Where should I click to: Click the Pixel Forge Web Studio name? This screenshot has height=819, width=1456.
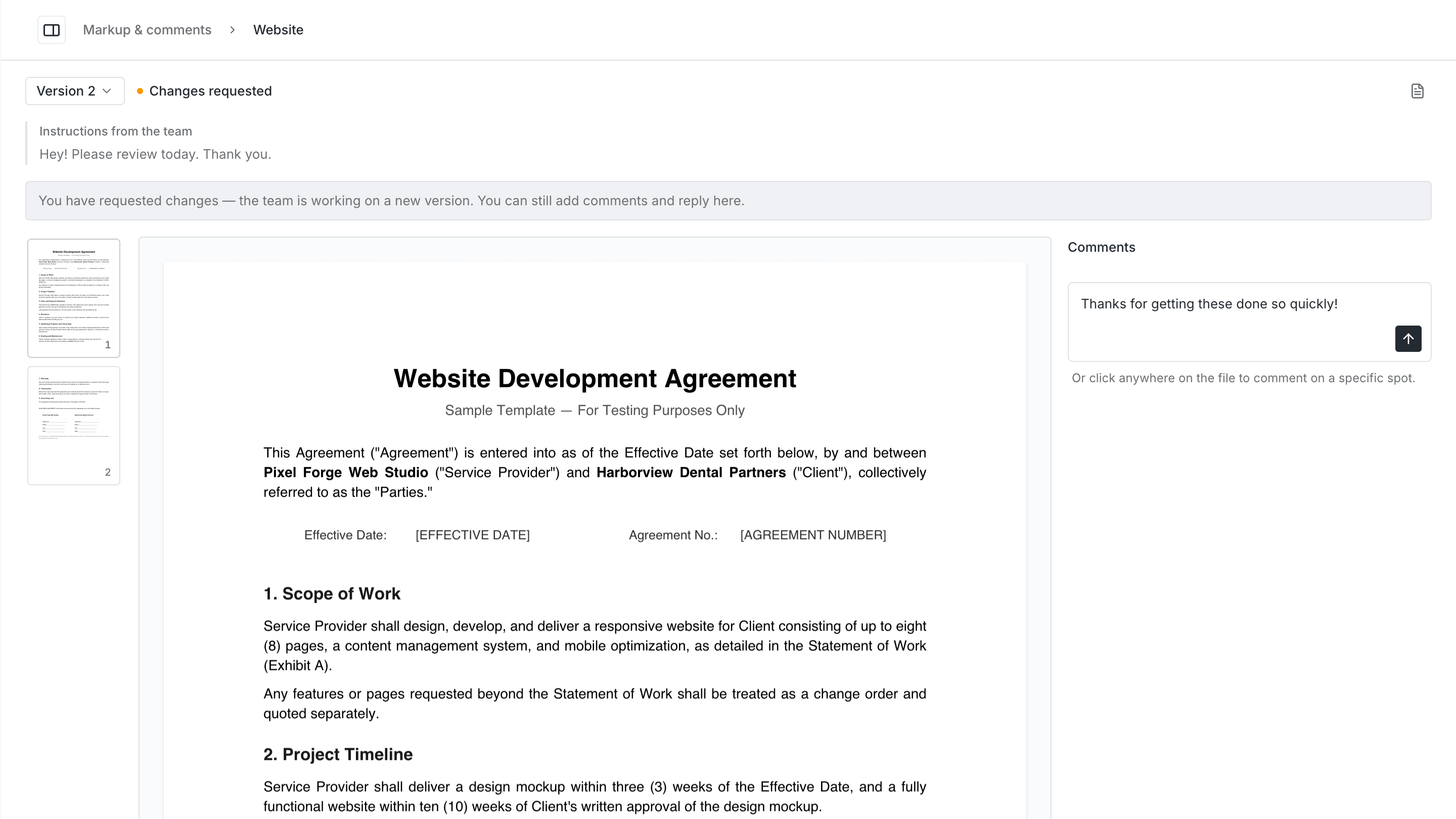(346, 473)
